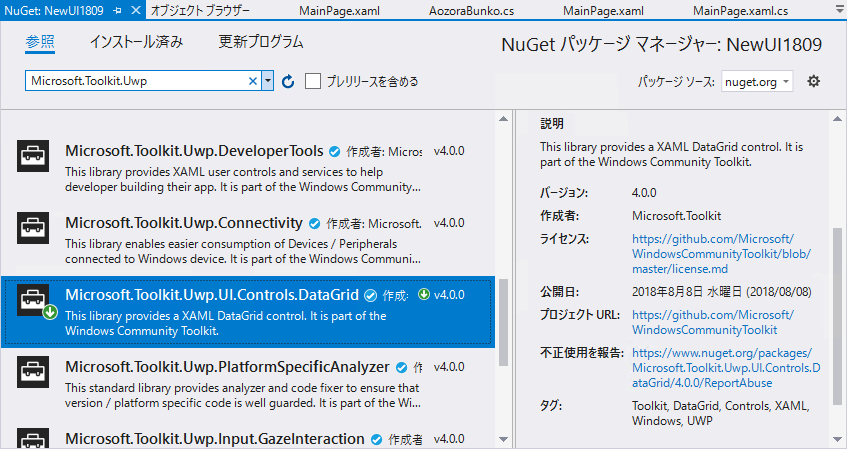Click details pane vertical scrollbar thumb

point(837,316)
